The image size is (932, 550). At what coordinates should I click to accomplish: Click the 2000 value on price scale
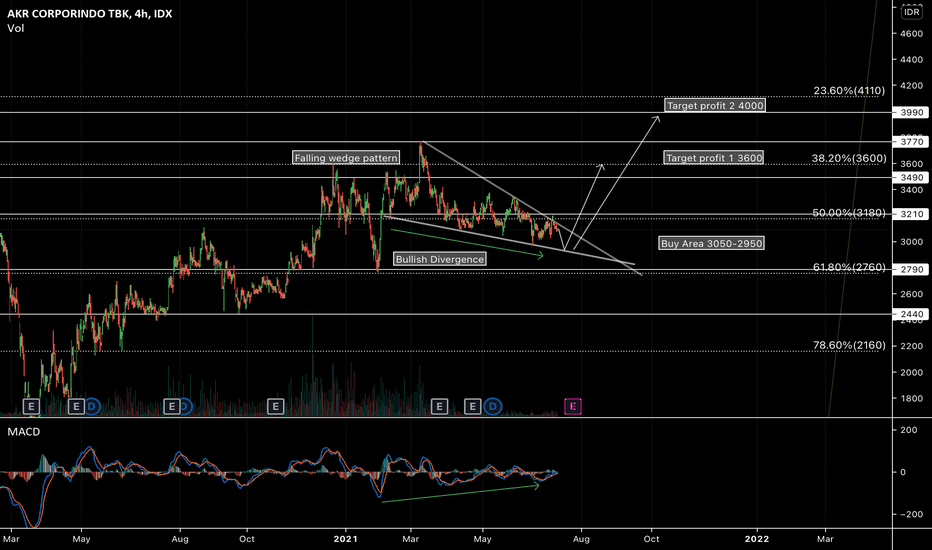point(912,372)
